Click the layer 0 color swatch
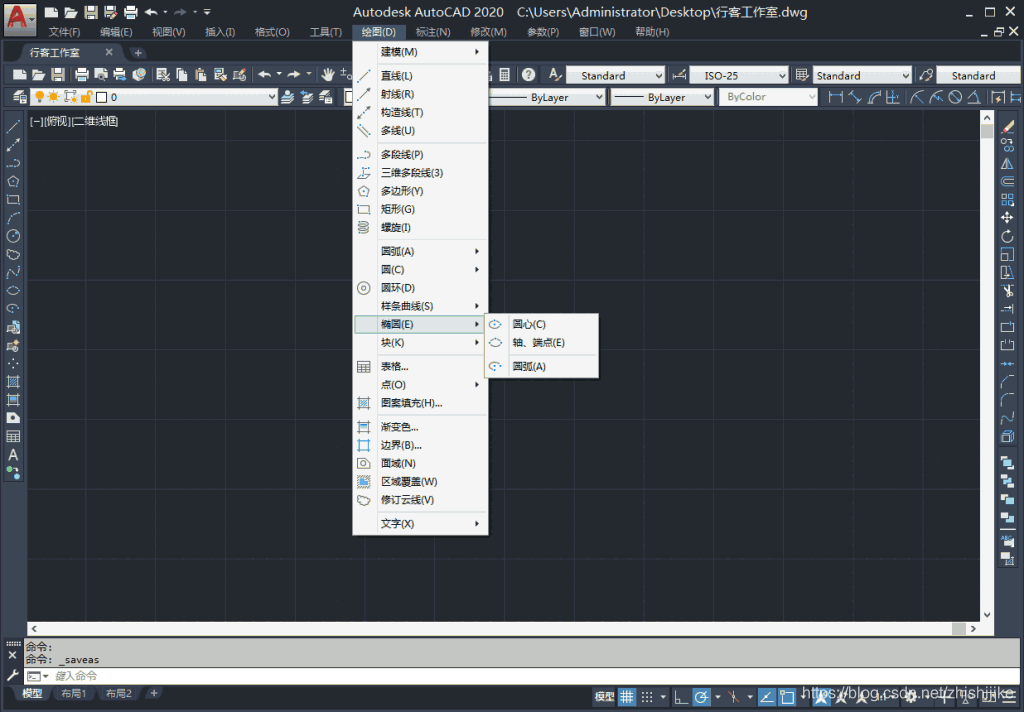The image size is (1024, 712). [x=101, y=97]
